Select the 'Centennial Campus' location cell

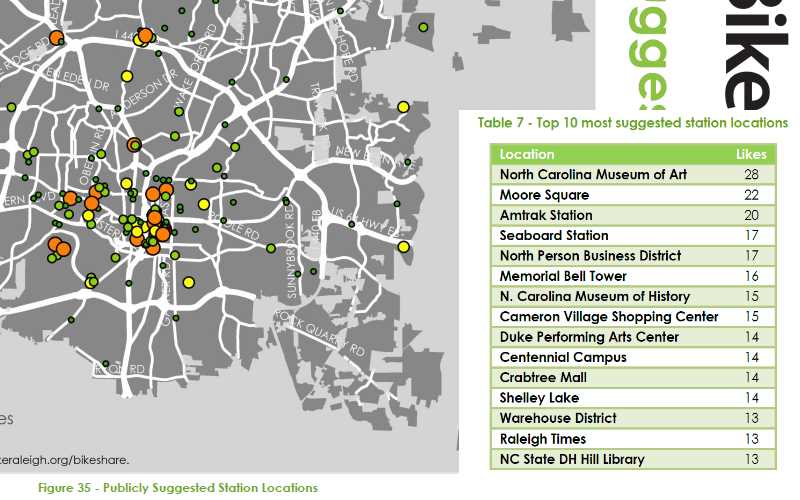563,357
